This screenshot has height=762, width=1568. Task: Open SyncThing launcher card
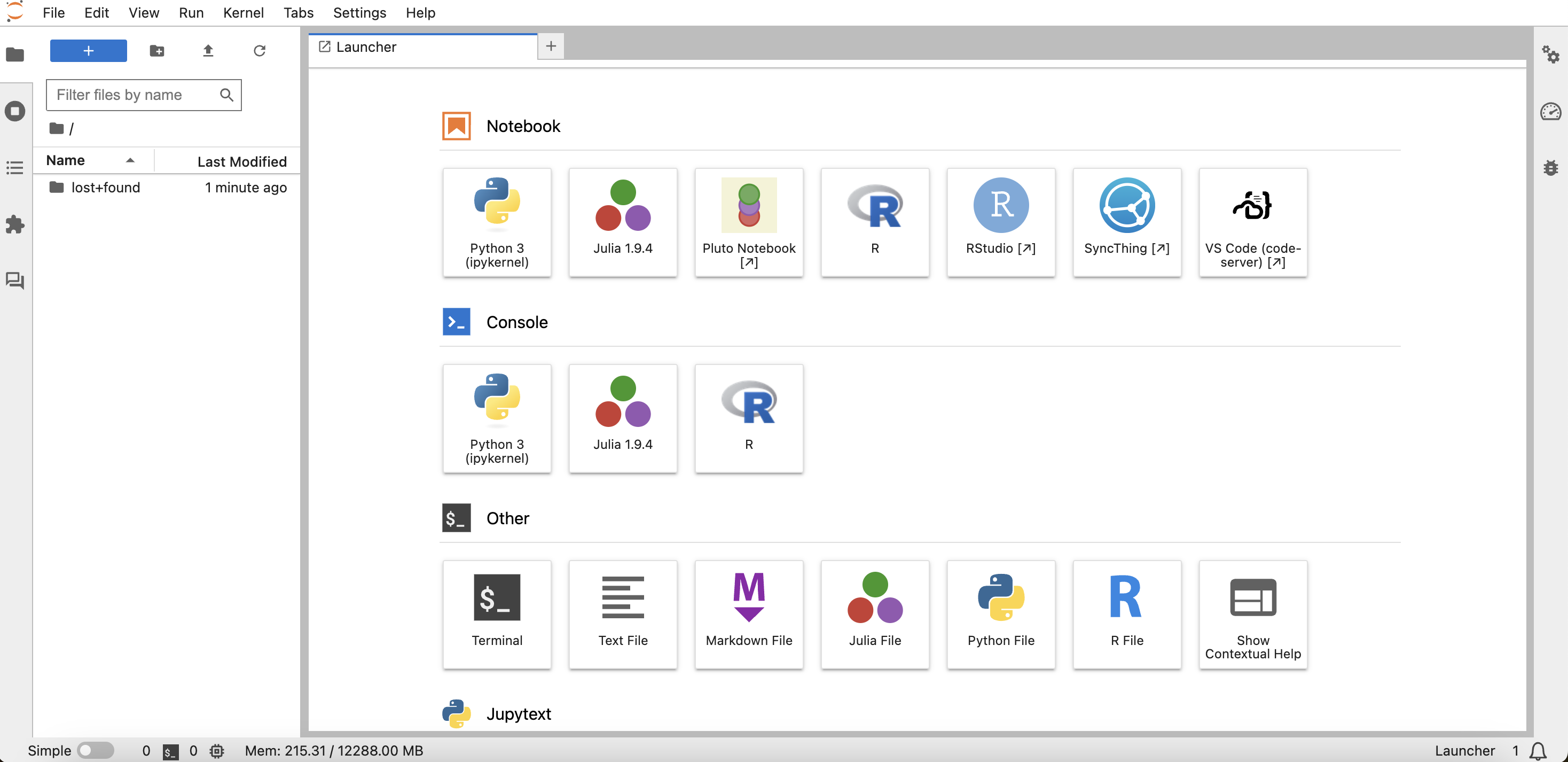[1127, 222]
